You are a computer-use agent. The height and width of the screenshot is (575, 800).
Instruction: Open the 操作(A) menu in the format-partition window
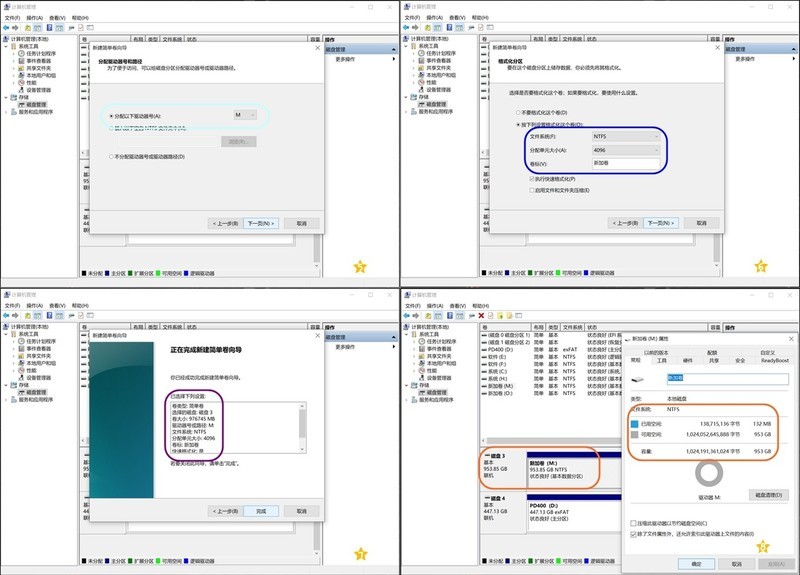pos(435,18)
